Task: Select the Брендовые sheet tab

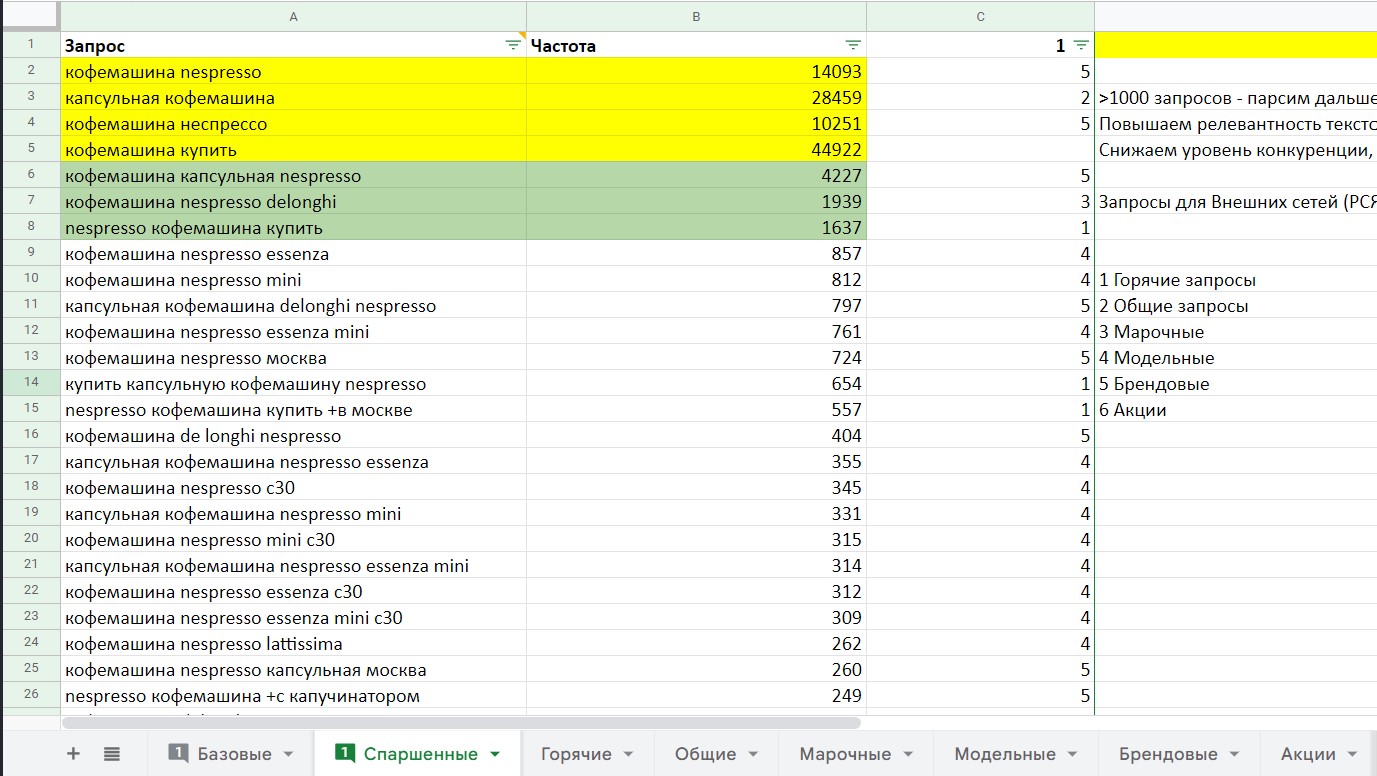Action: (x=1168, y=754)
